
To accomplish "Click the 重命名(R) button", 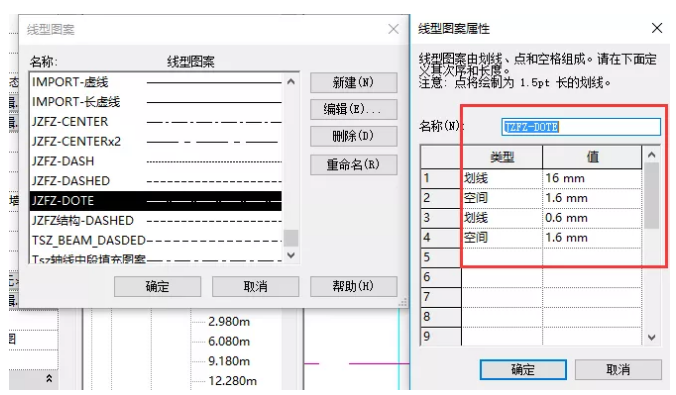I will point(354,164).
